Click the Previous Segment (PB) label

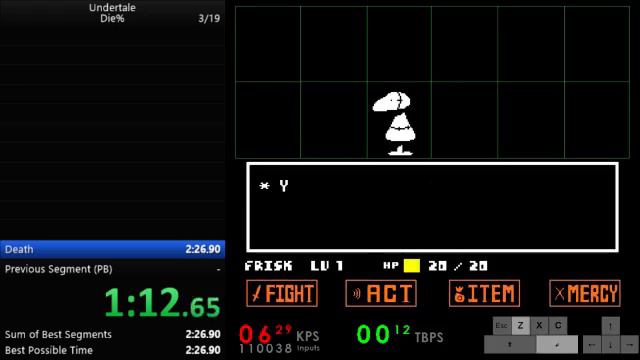58,269
